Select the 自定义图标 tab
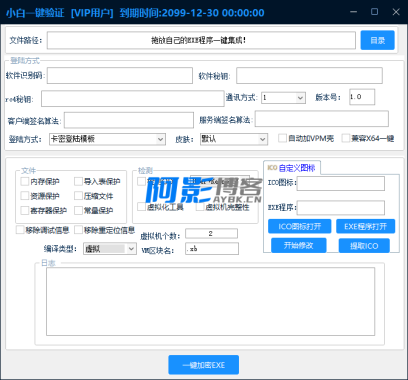This screenshot has width=408, height=380. (x=292, y=168)
